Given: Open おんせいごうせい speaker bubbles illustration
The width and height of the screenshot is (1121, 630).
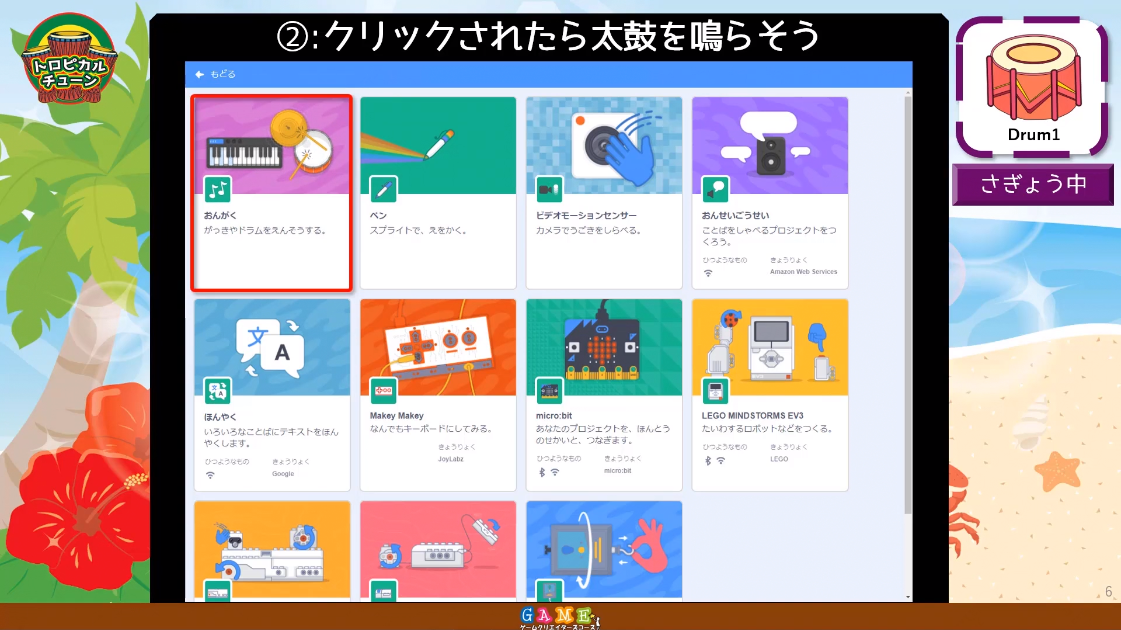Looking at the screenshot, I should [x=770, y=146].
